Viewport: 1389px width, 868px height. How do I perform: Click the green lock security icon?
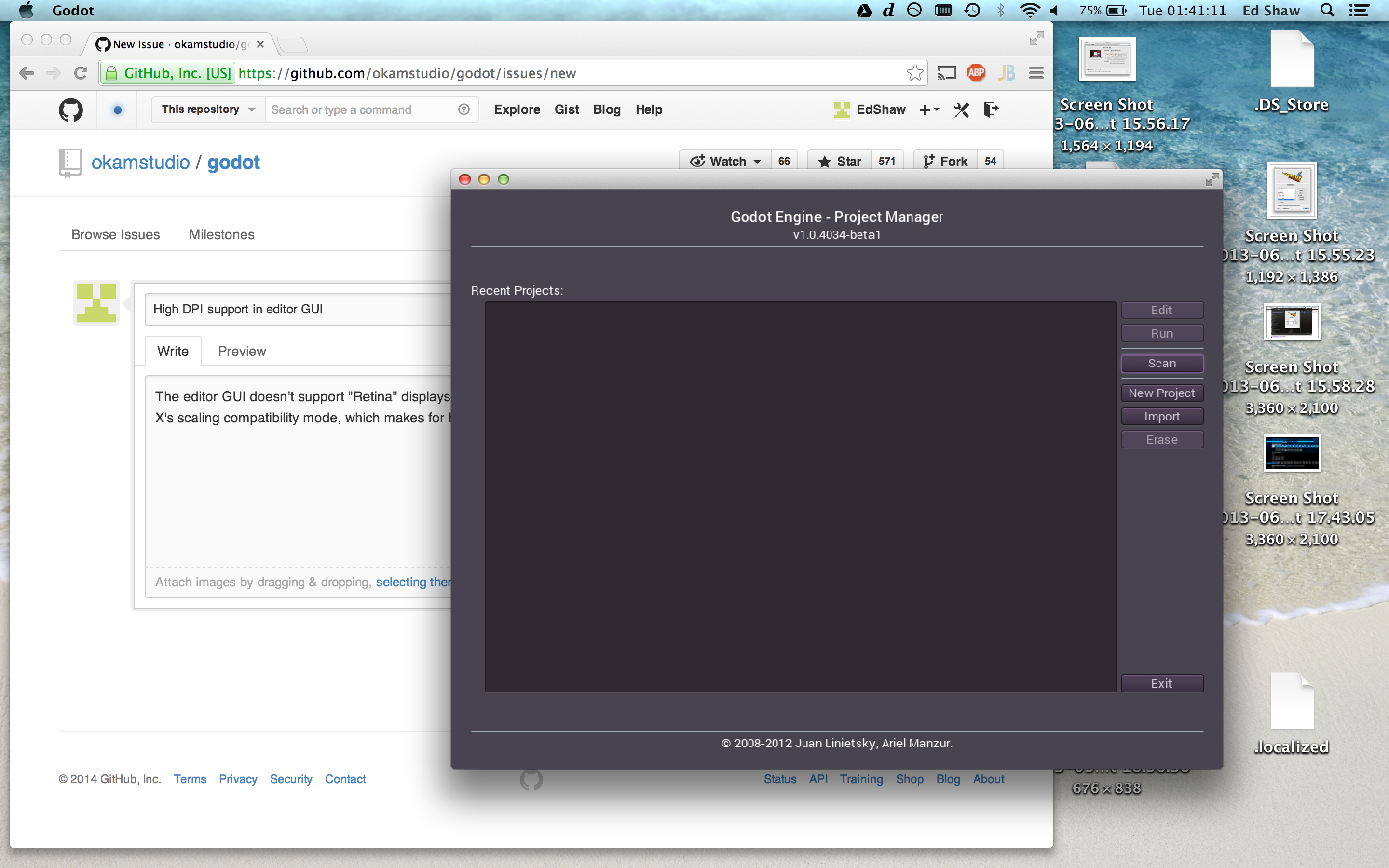pyautogui.click(x=111, y=73)
